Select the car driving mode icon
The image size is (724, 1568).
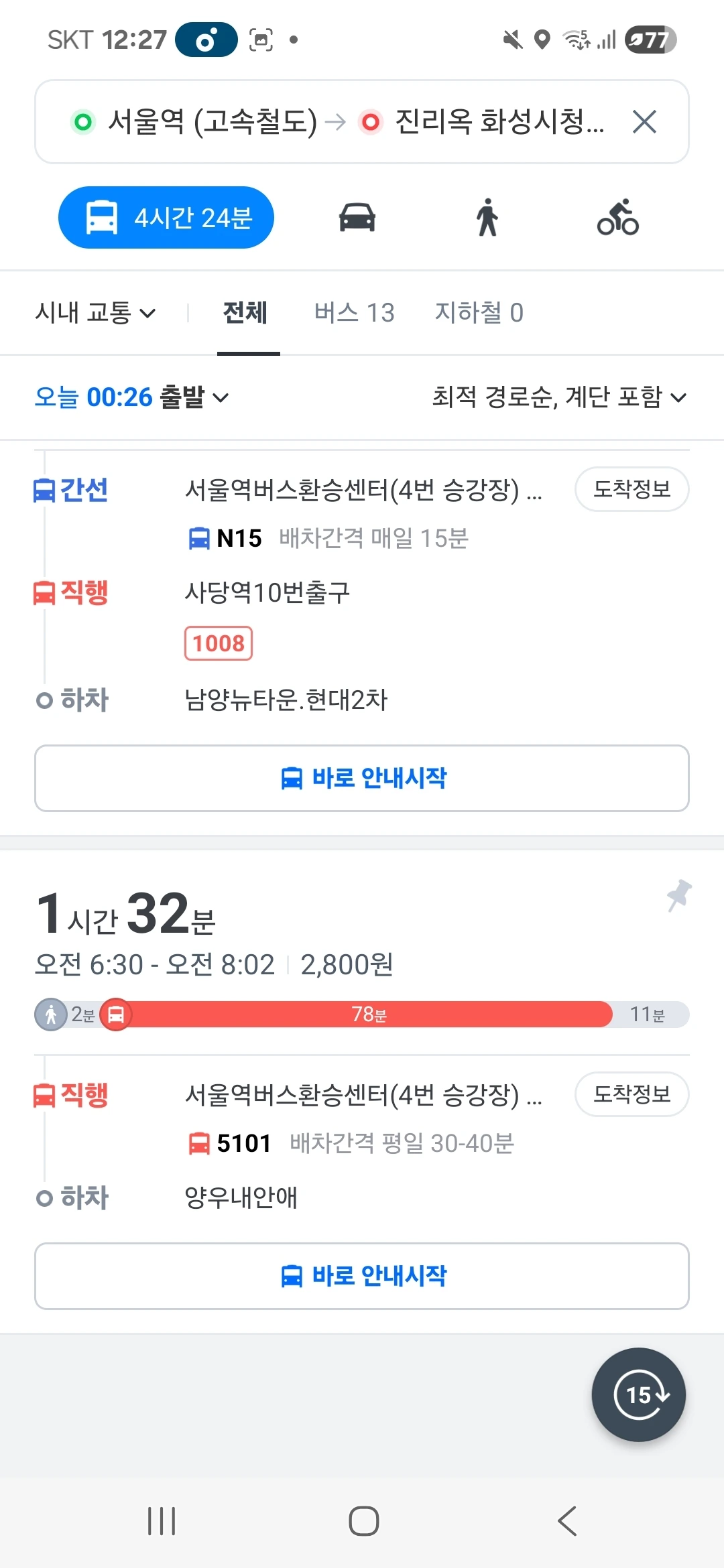click(x=357, y=218)
